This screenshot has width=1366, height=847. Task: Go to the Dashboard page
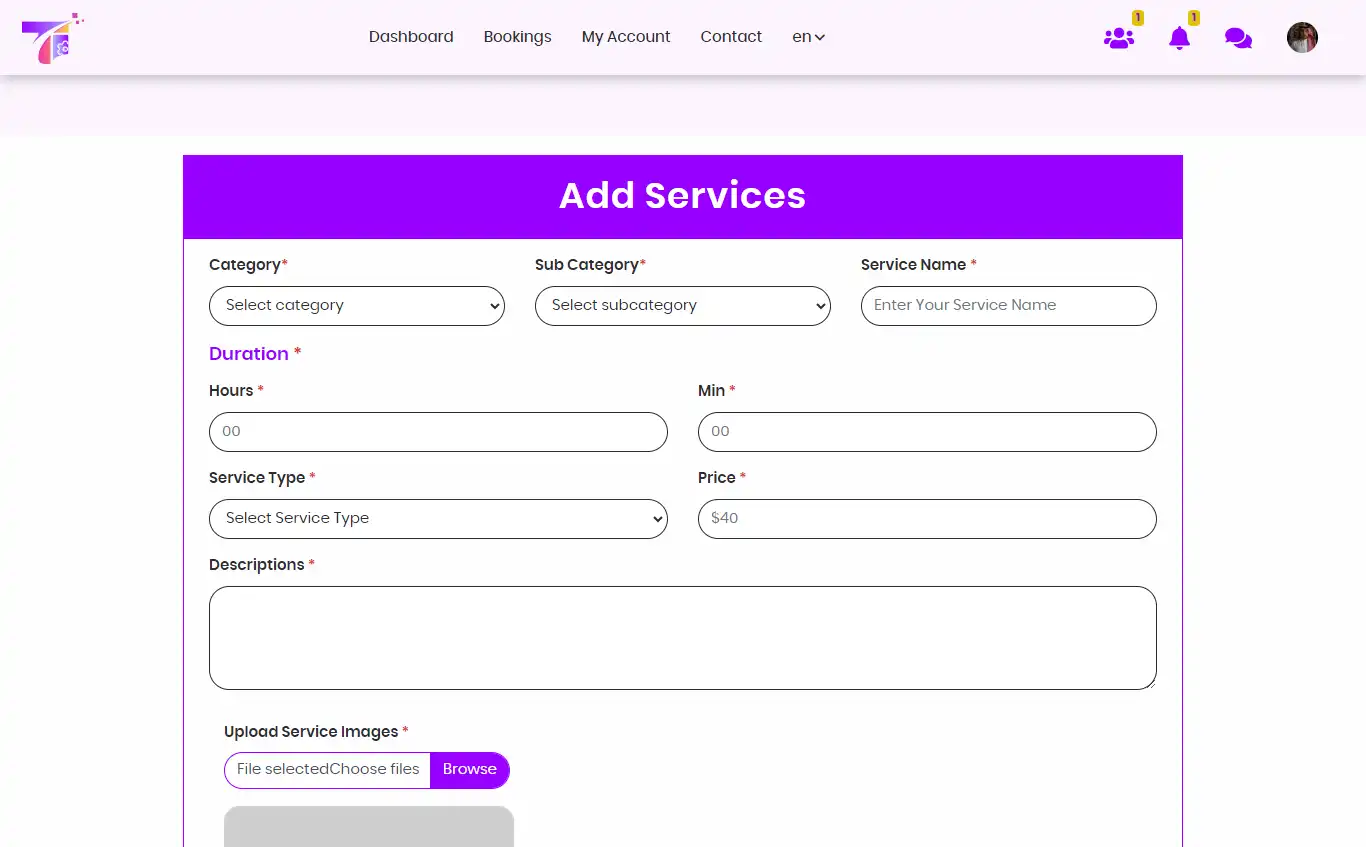pyautogui.click(x=411, y=37)
